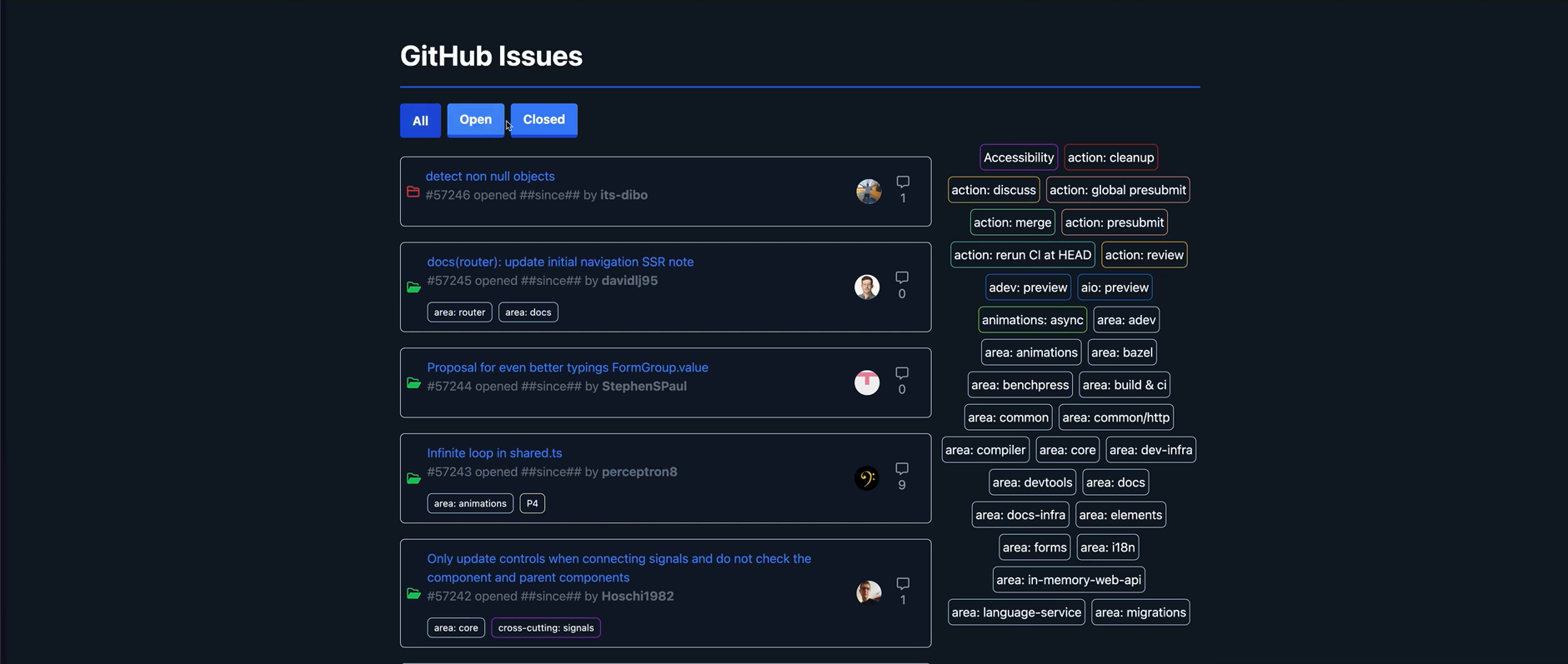Select the 'aio: preview' label
1568x664 pixels.
[x=1115, y=287]
